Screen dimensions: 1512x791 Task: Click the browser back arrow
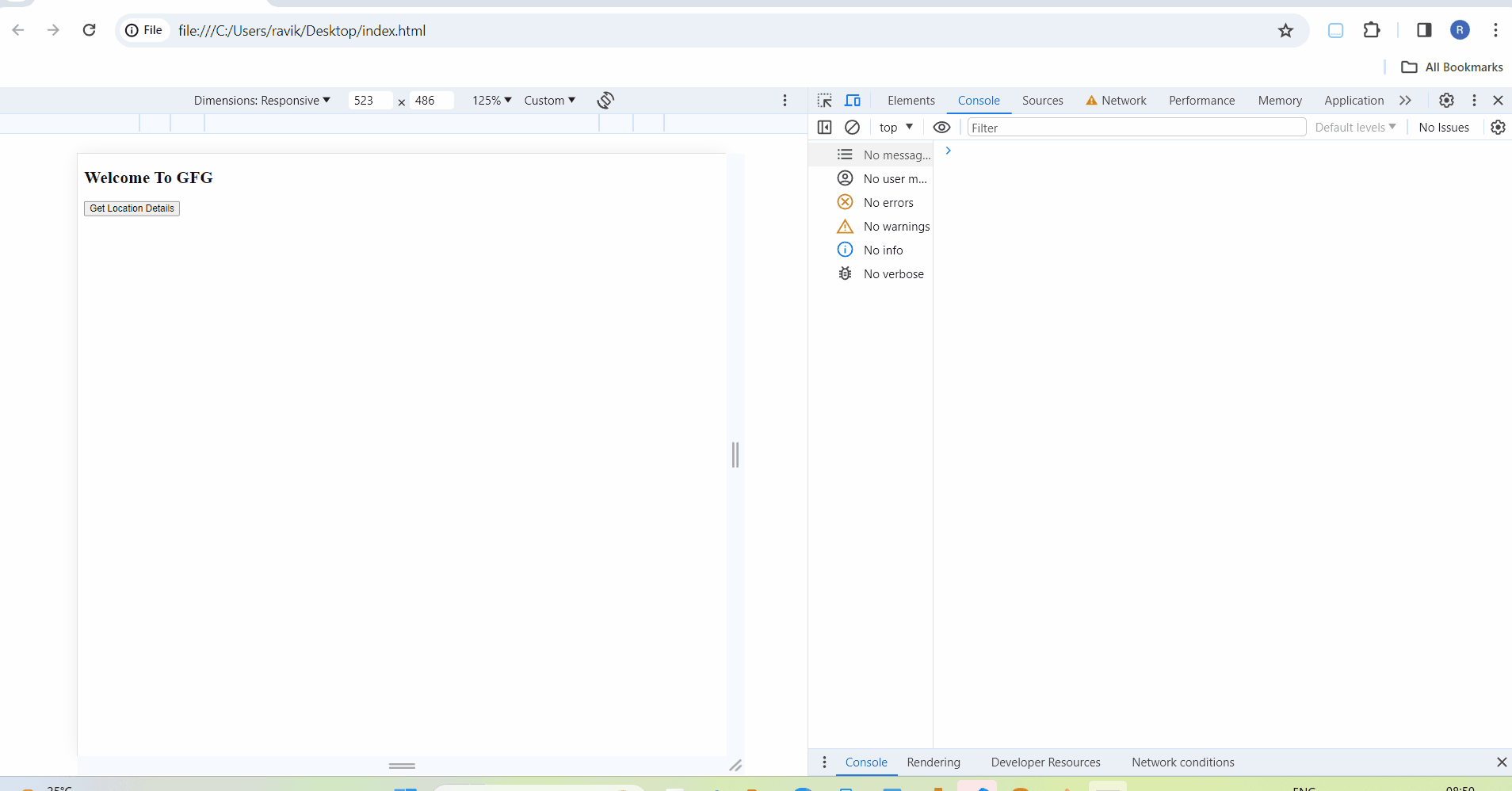(x=18, y=30)
